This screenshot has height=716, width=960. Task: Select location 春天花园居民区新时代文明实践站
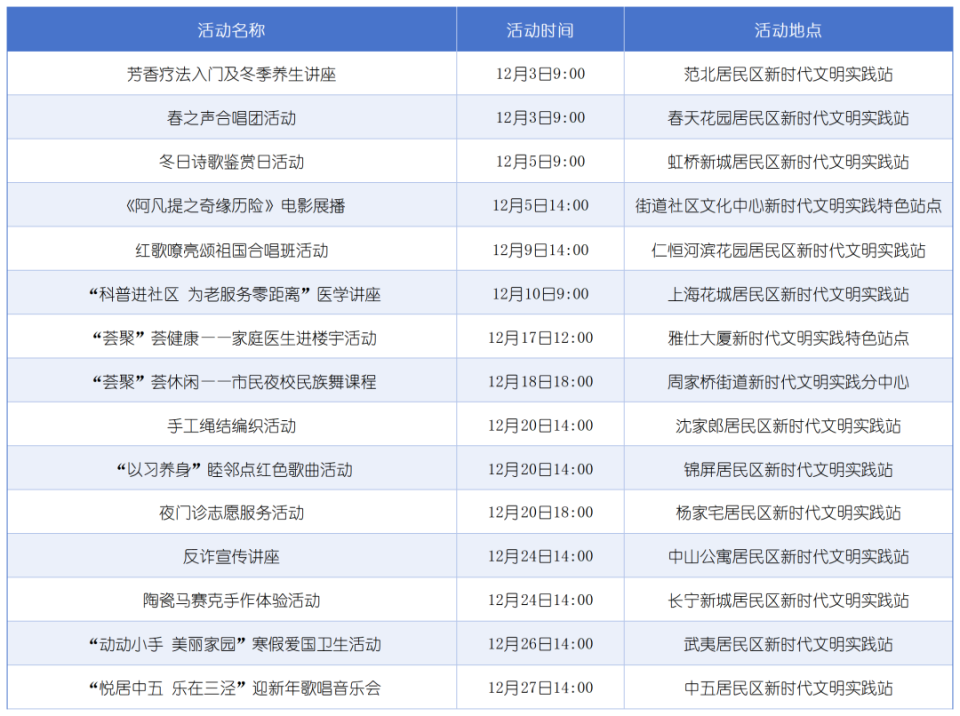(x=788, y=118)
